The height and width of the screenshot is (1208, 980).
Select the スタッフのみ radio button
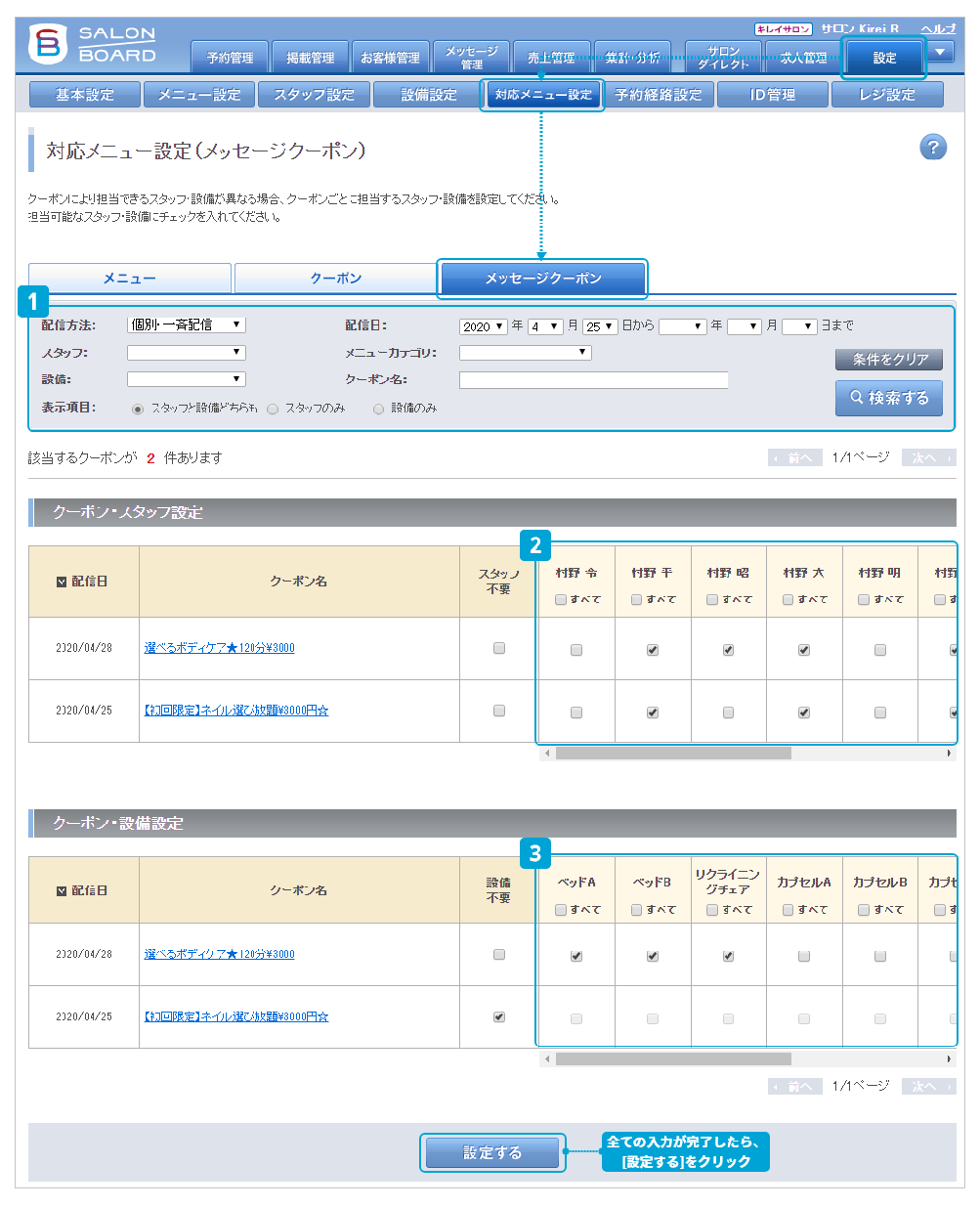click(273, 410)
